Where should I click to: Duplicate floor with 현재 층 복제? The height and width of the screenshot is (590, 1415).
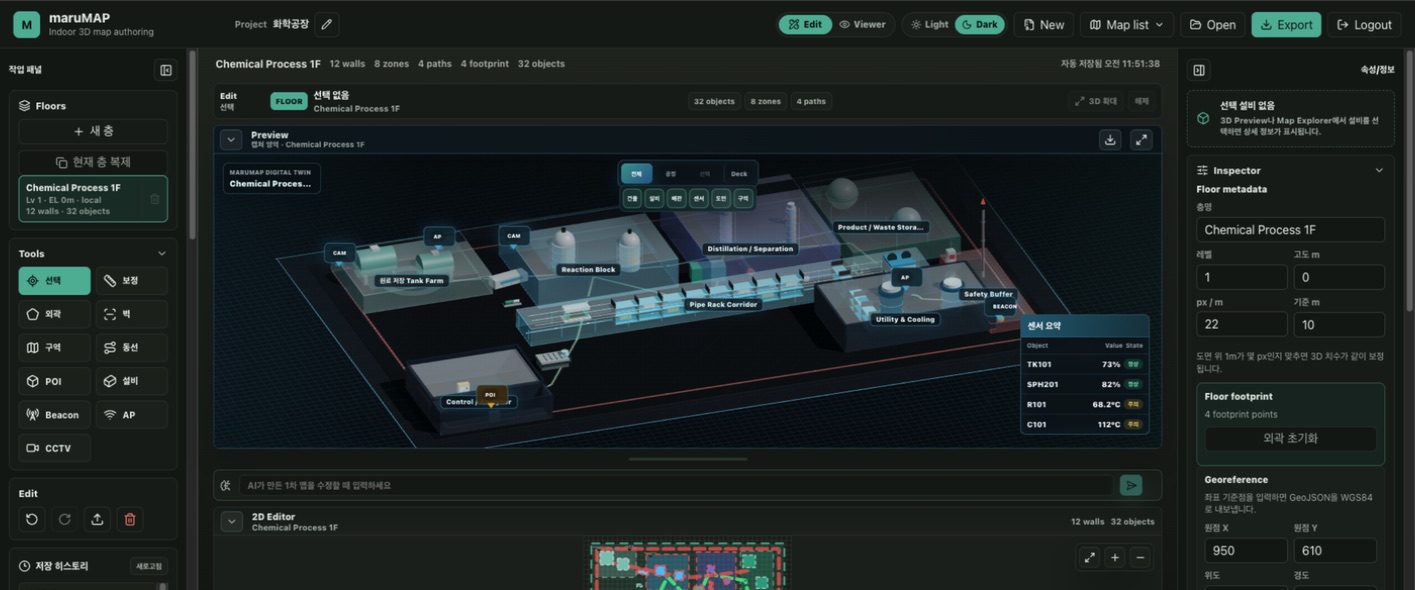click(x=93, y=161)
